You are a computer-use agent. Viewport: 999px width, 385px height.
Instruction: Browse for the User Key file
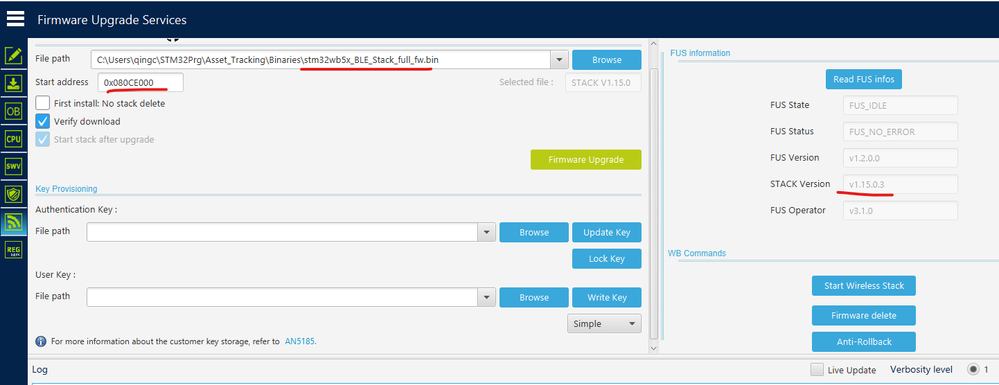coord(534,298)
